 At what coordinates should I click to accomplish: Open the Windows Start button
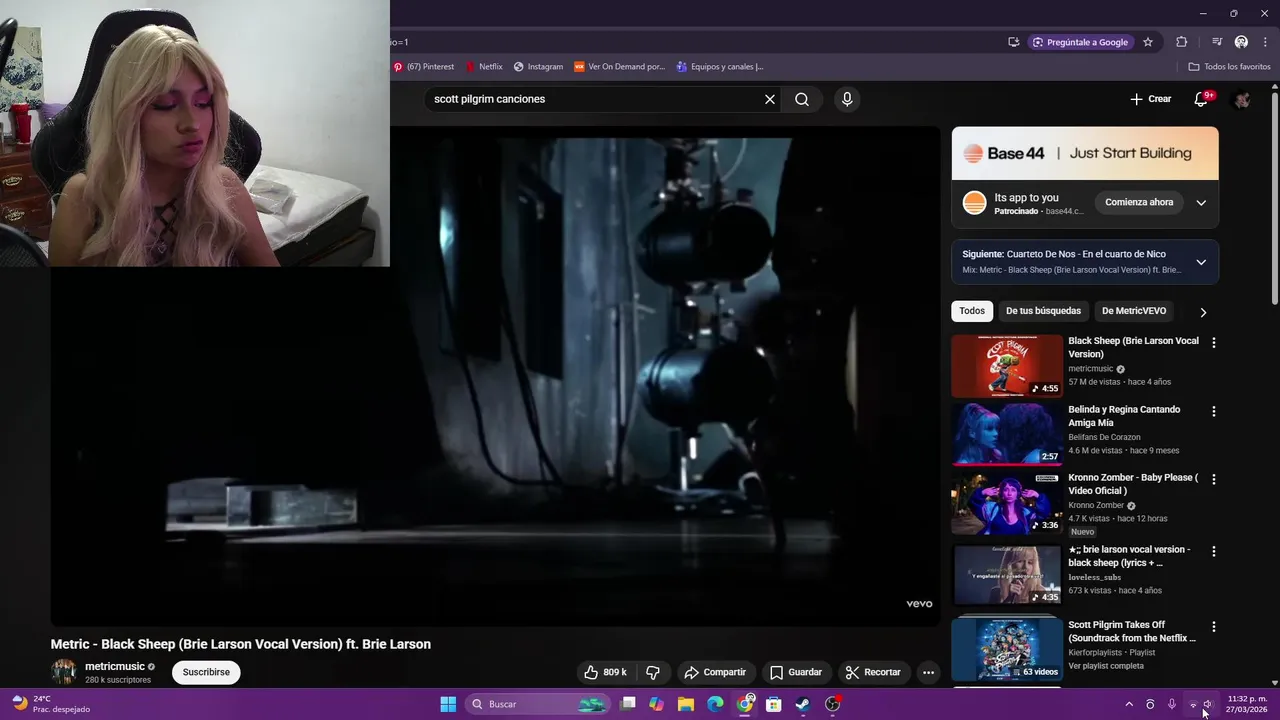[x=448, y=704]
